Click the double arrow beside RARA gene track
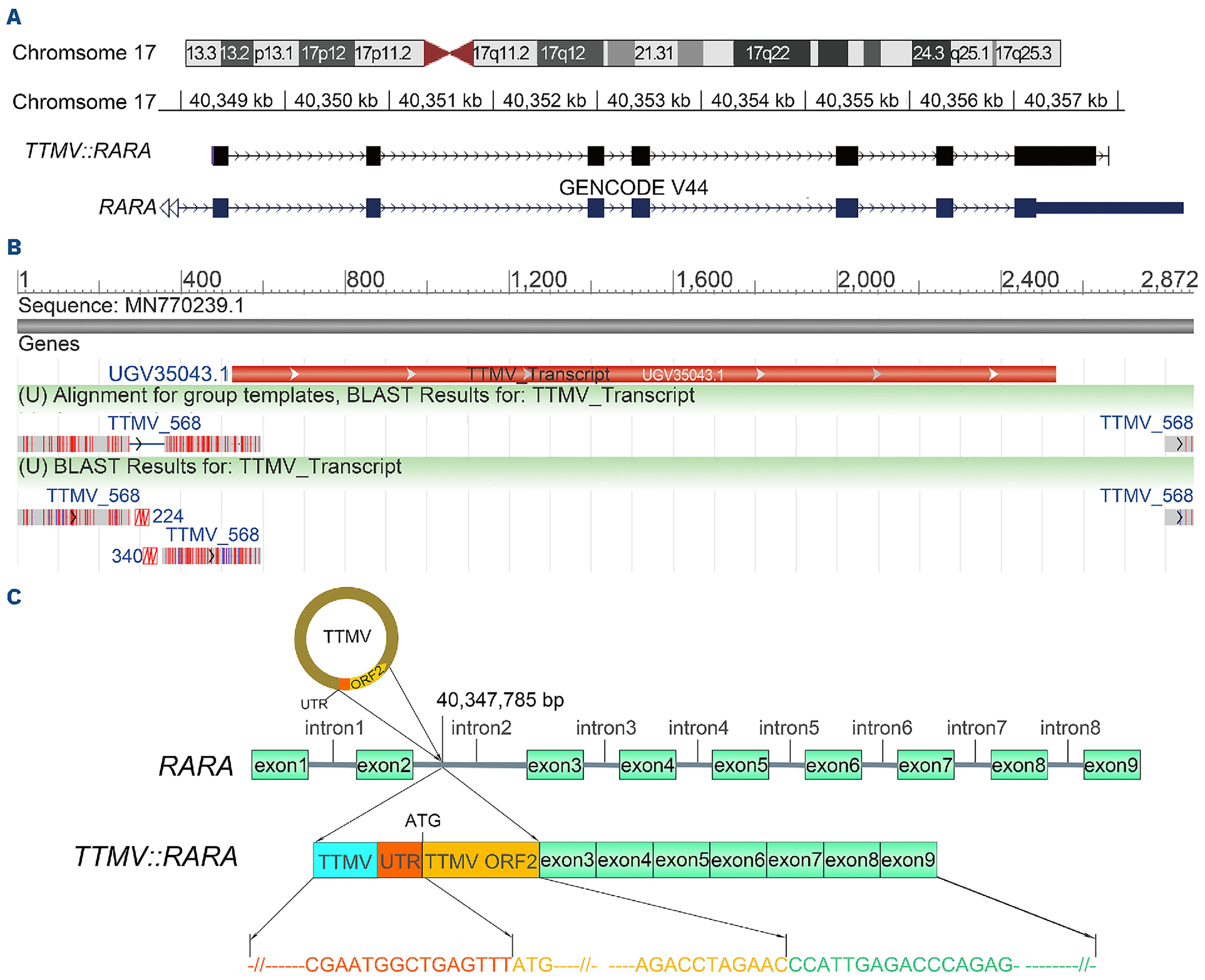 pos(169,208)
